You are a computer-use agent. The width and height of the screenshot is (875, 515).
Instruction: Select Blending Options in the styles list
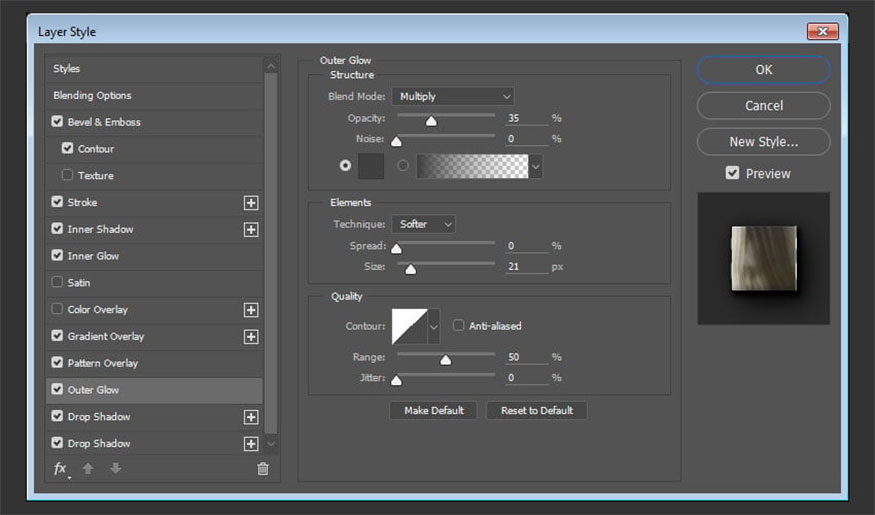[x=92, y=96]
